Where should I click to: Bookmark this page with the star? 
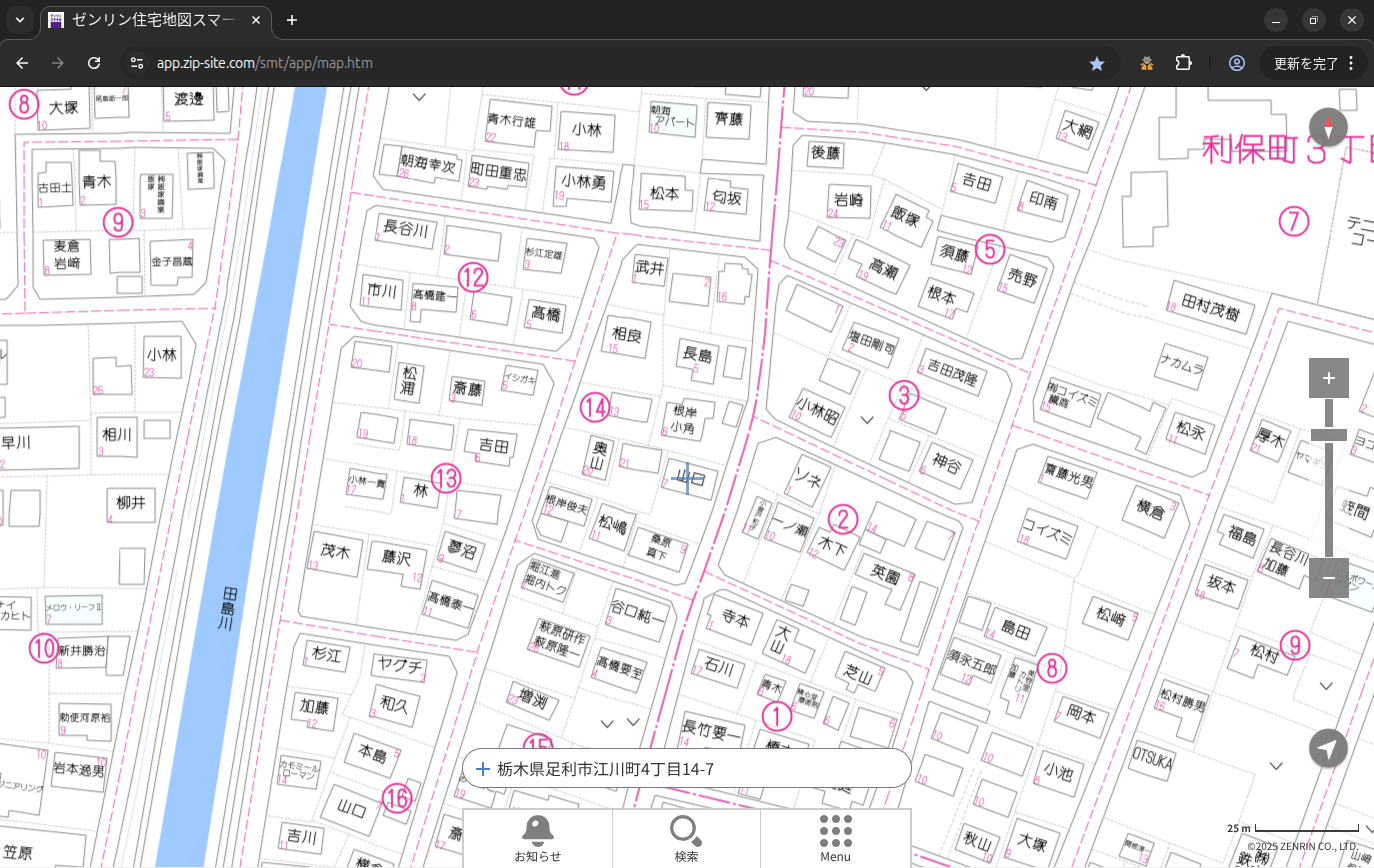click(1097, 63)
